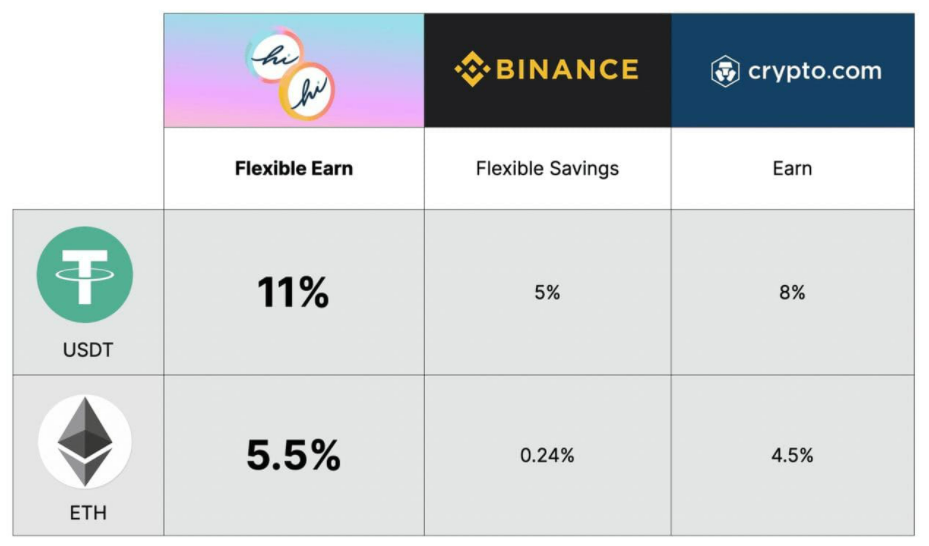Click the green Tether USDT icon
Image resolution: width=929 pixels, height=546 pixels.
(x=85, y=275)
